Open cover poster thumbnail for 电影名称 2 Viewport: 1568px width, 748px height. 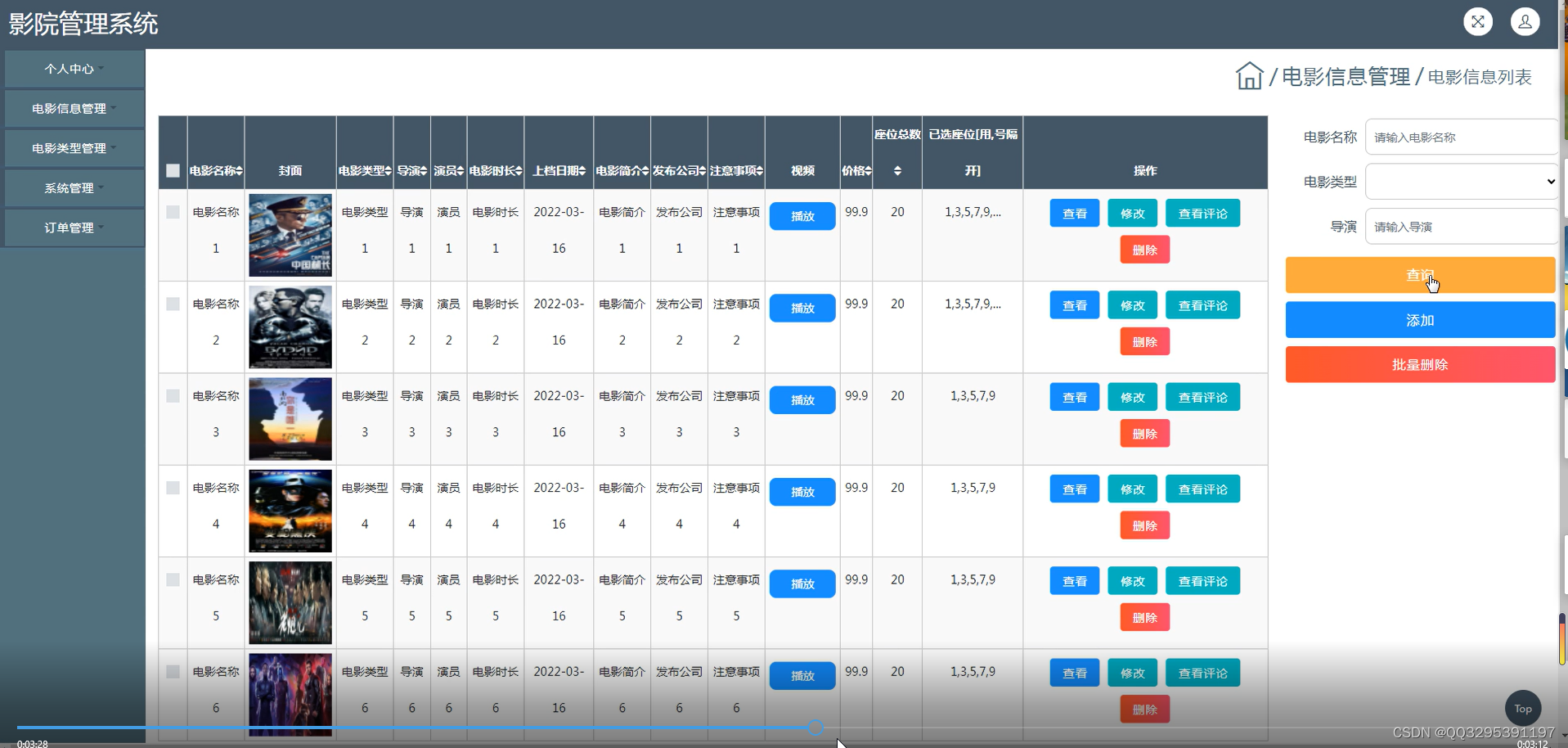290,327
